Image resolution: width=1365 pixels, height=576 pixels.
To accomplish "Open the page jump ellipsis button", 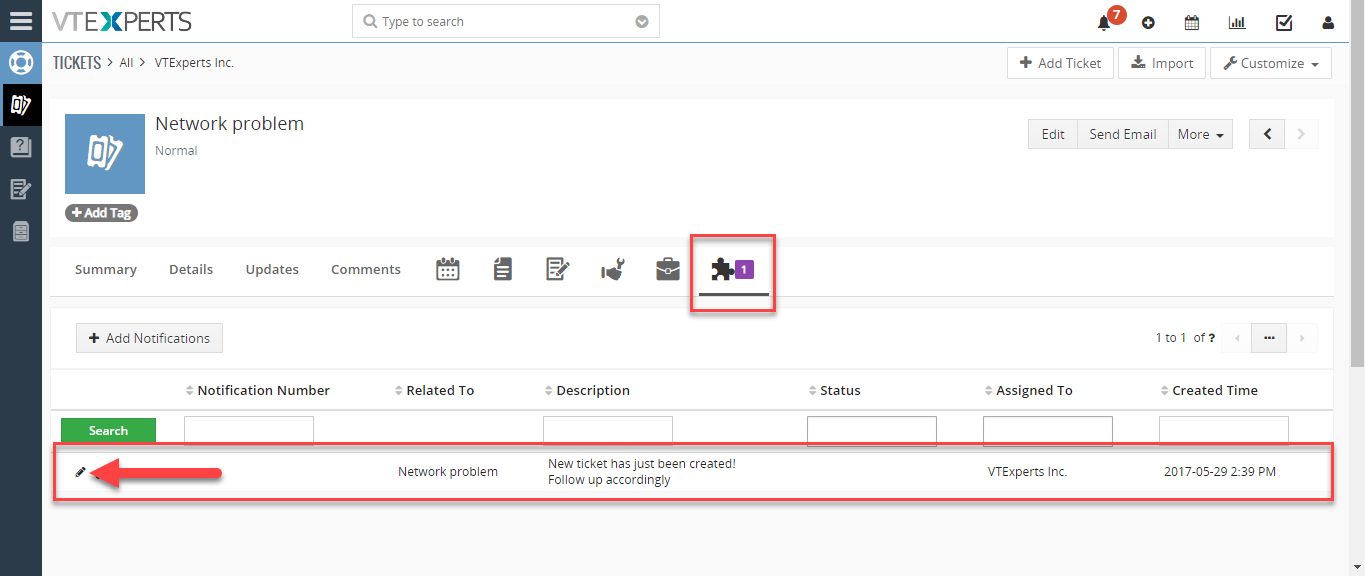I will 1269,338.
